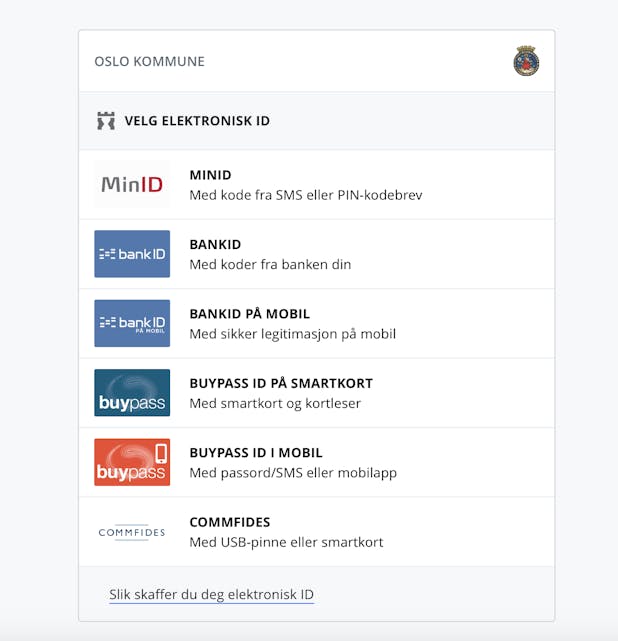Image resolution: width=618 pixels, height=641 pixels.
Task: Choose the red Buypass mobile logo
Action: tap(132, 462)
